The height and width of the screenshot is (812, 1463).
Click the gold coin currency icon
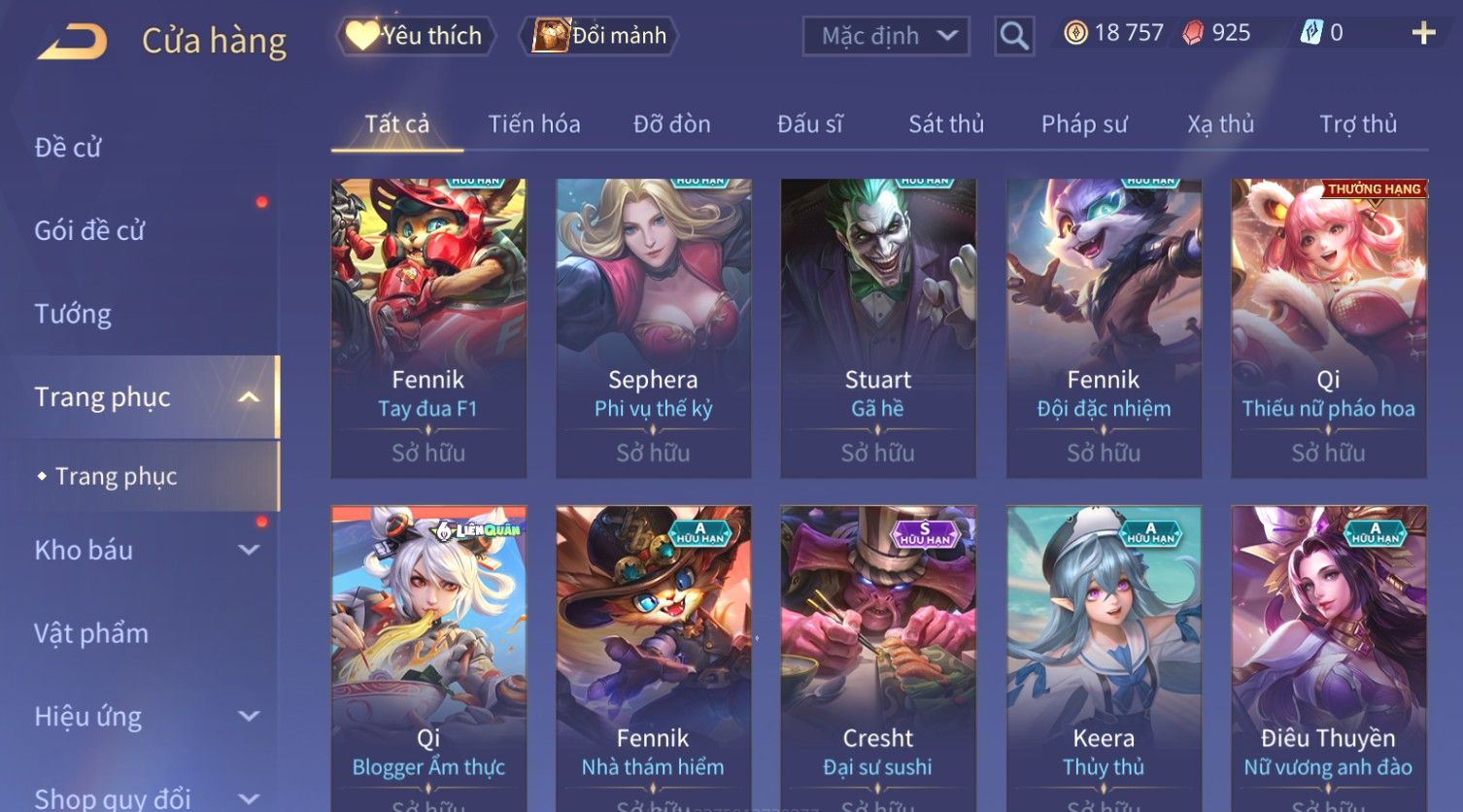(1075, 33)
